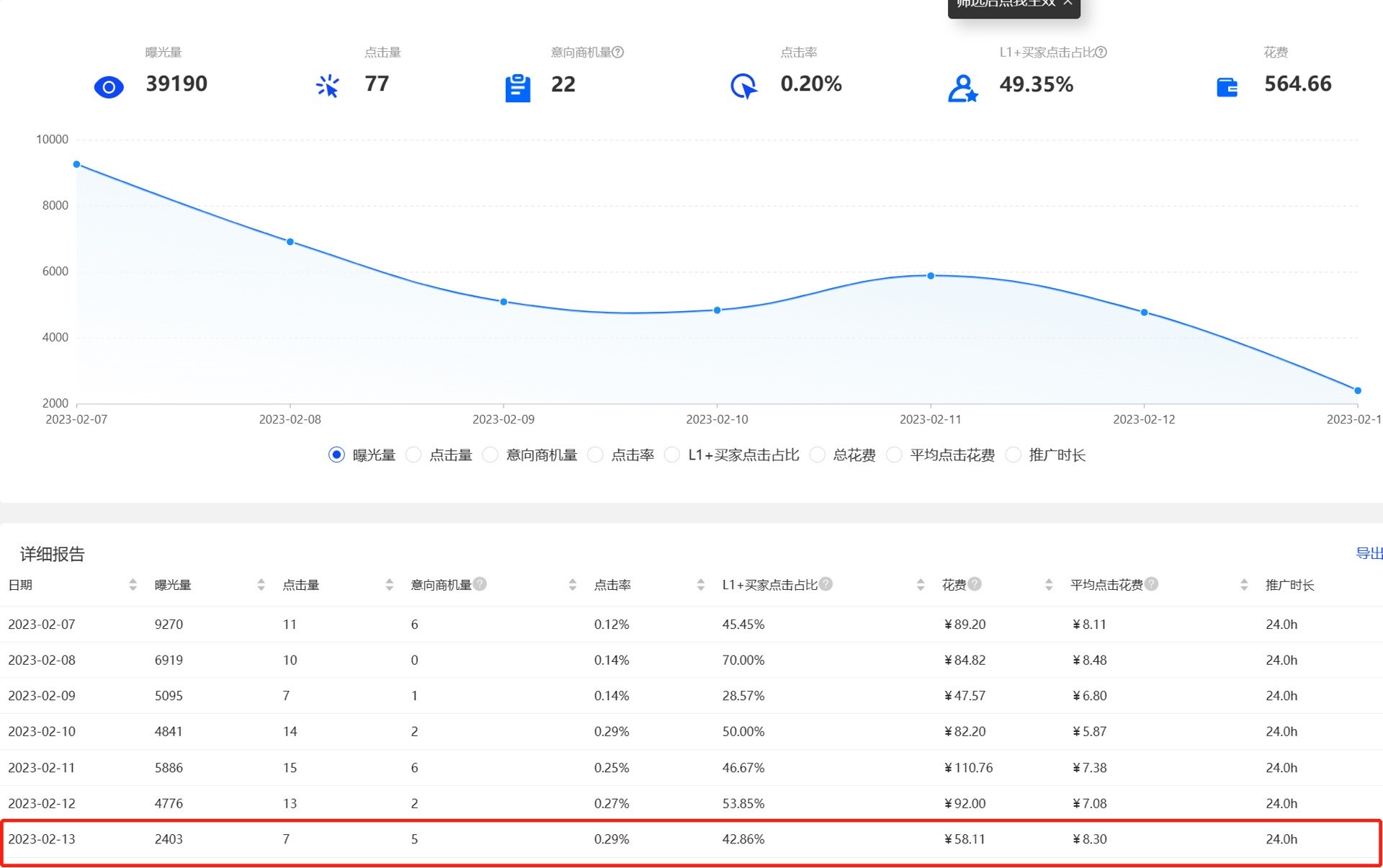Click date cell 2023-02-09 in table
This screenshot has height=868, width=1383.
(42, 696)
